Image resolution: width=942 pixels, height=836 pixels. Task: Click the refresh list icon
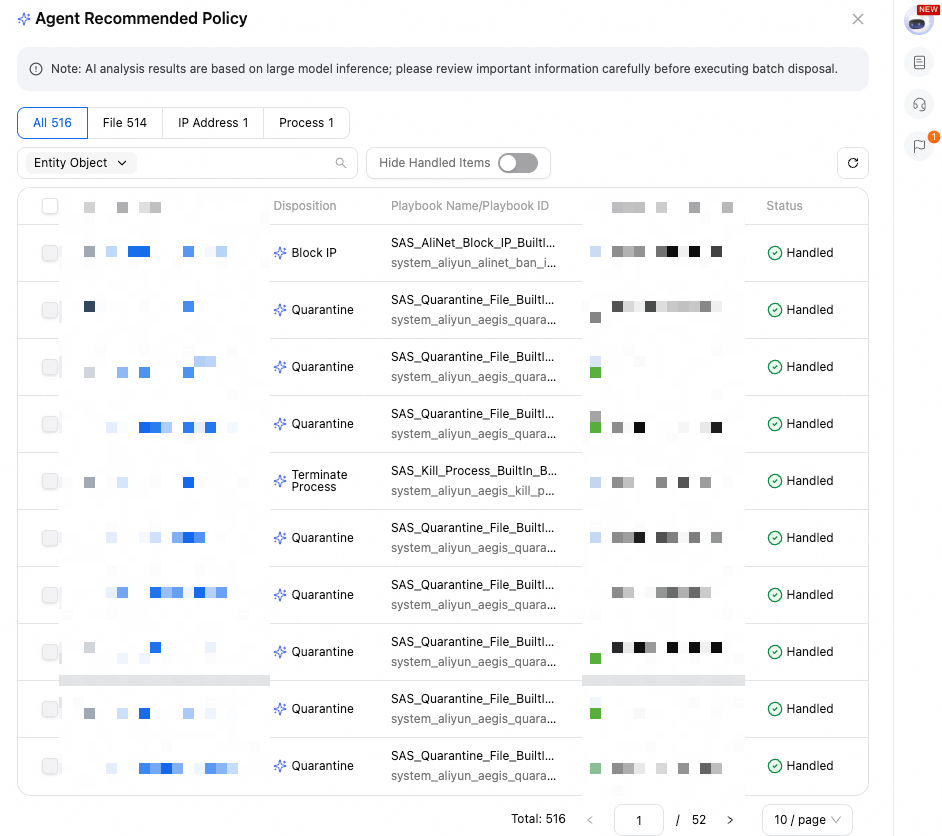[852, 163]
